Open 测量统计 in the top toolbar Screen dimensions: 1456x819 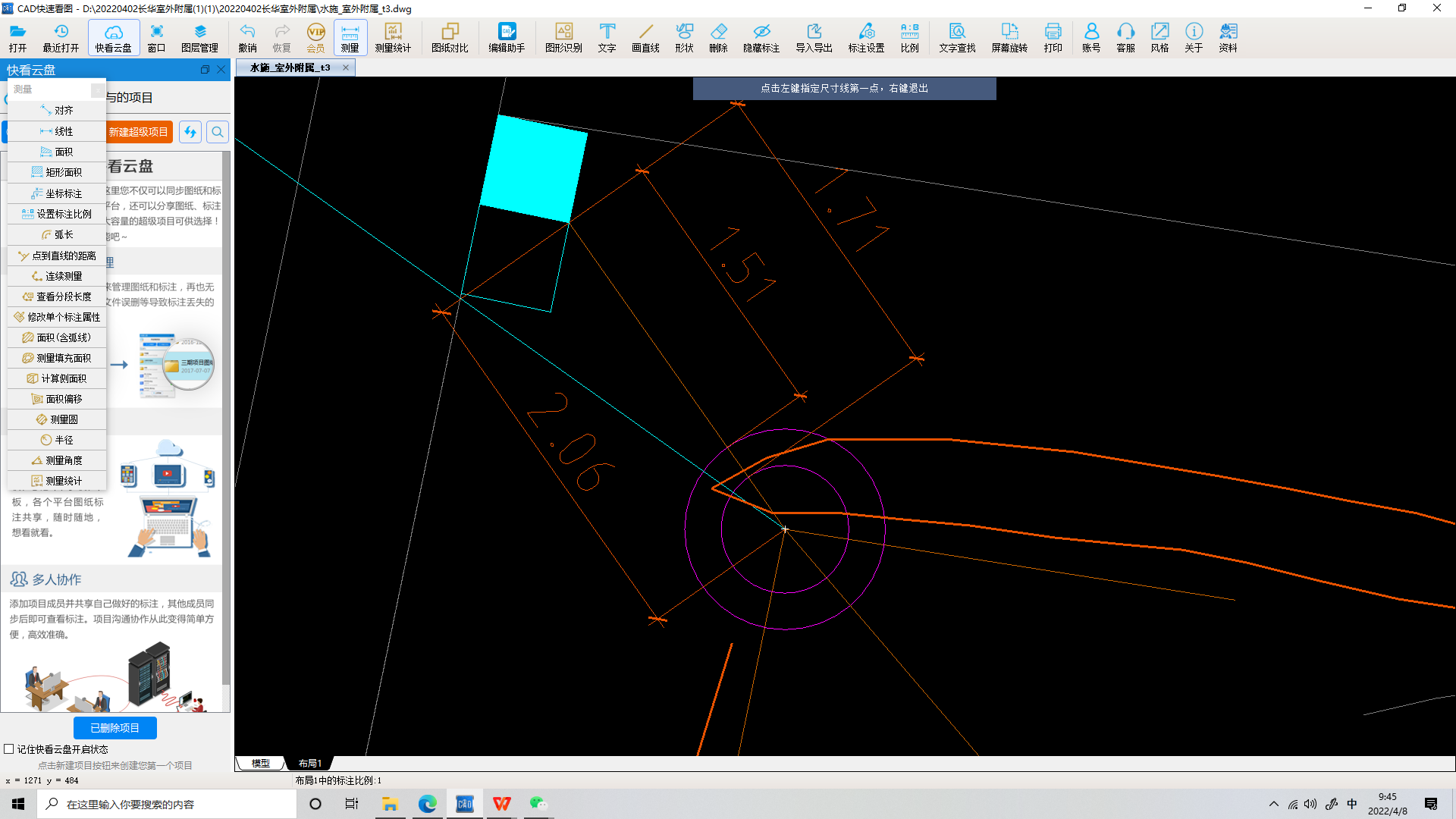[393, 37]
